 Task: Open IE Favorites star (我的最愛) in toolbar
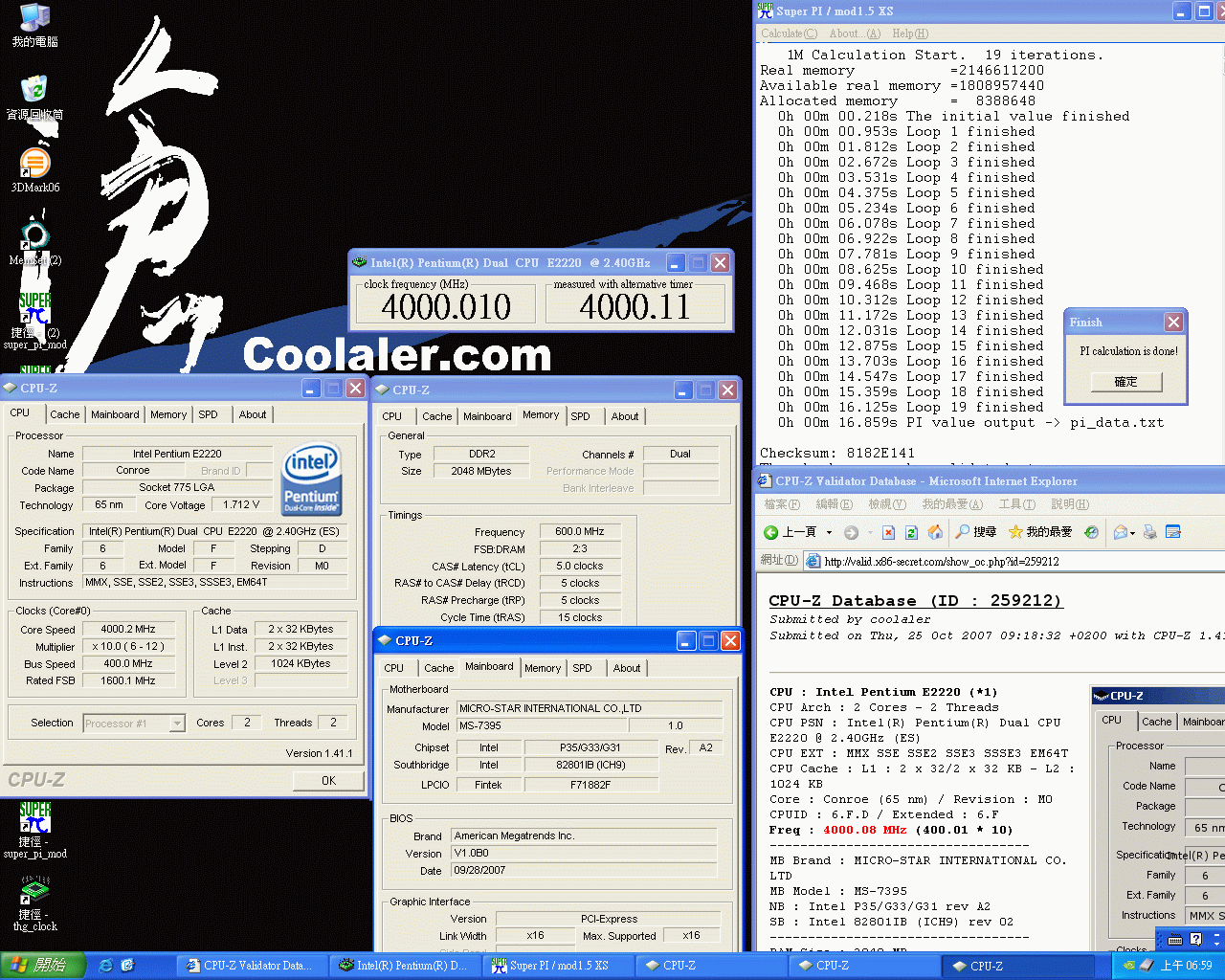[x=1039, y=532]
